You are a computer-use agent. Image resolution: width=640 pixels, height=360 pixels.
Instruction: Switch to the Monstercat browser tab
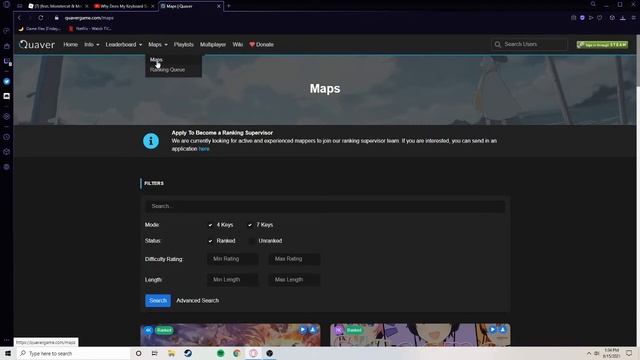click(x=58, y=6)
